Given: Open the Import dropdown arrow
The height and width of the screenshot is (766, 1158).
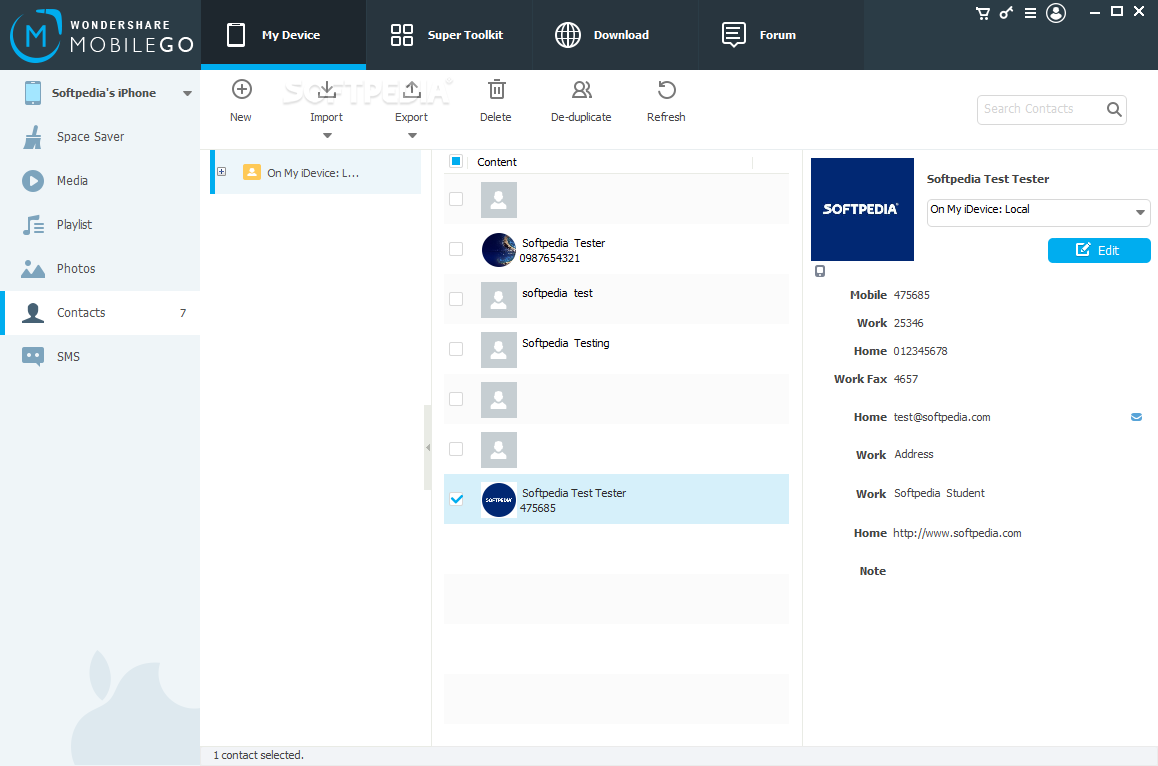Looking at the screenshot, I should click(327, 136).
